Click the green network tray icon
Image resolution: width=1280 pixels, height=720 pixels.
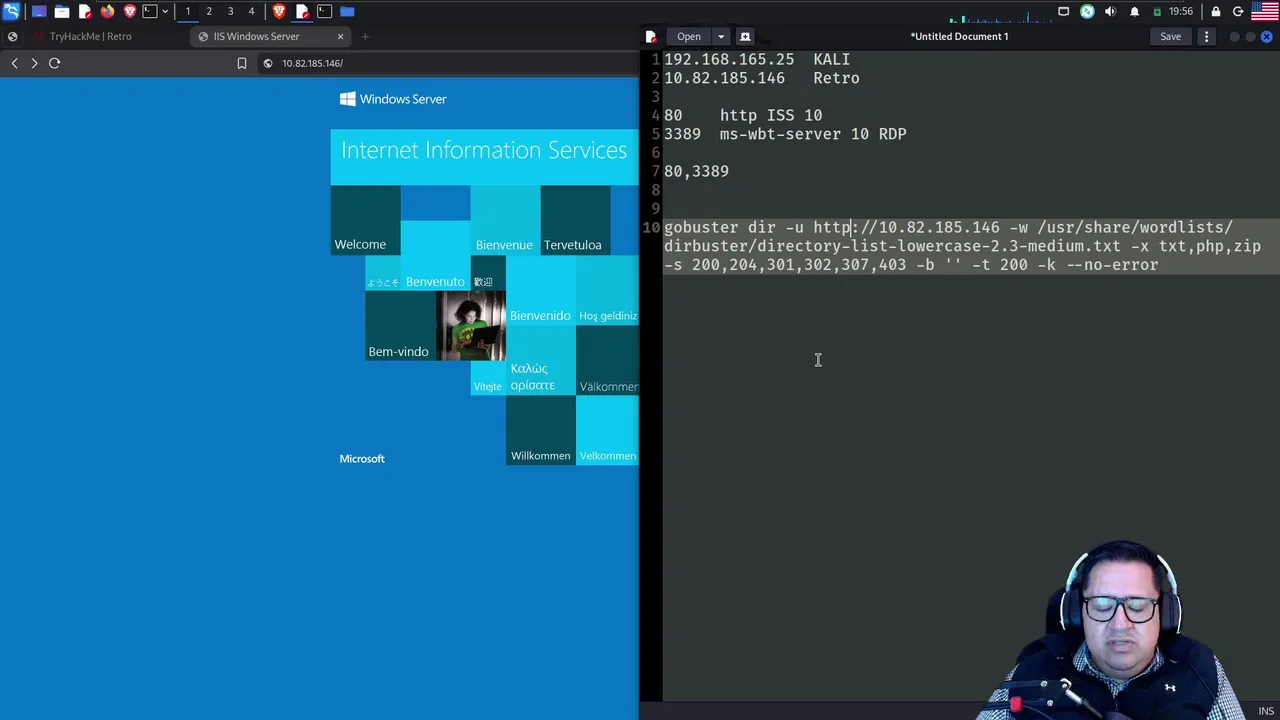pyautogui.click(x=1087, y=11)
